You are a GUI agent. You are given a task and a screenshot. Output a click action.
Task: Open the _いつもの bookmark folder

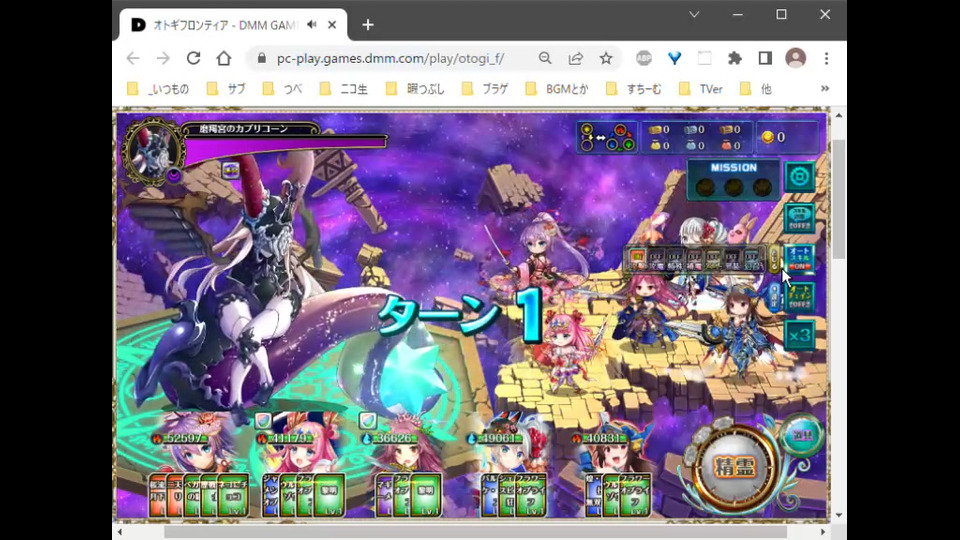coord(158,89)
